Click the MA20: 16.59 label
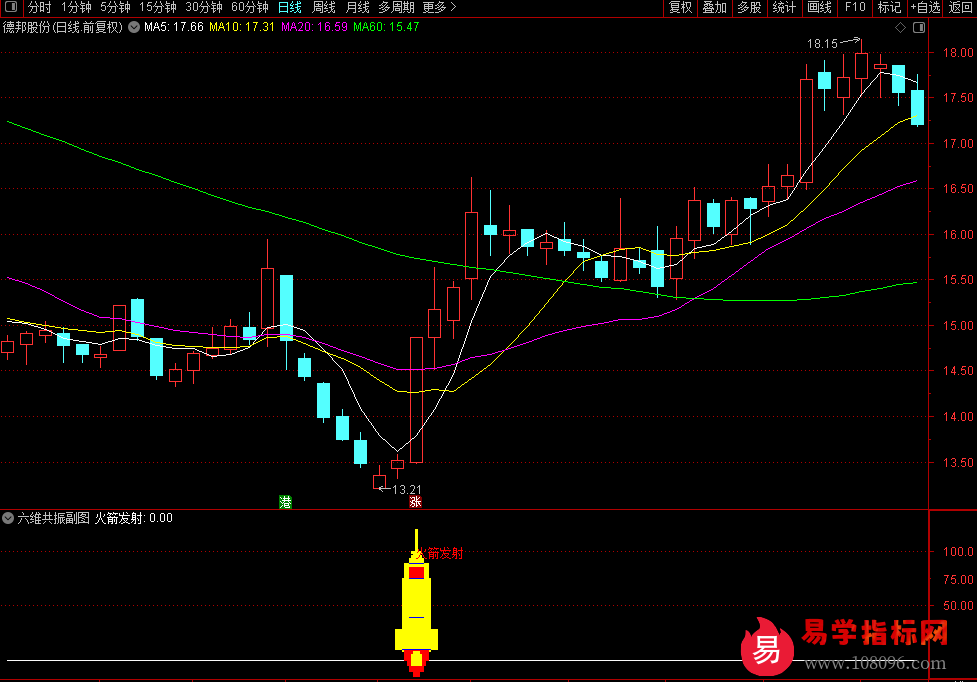This screenshot has height=682, width=977. coord(314,27)
